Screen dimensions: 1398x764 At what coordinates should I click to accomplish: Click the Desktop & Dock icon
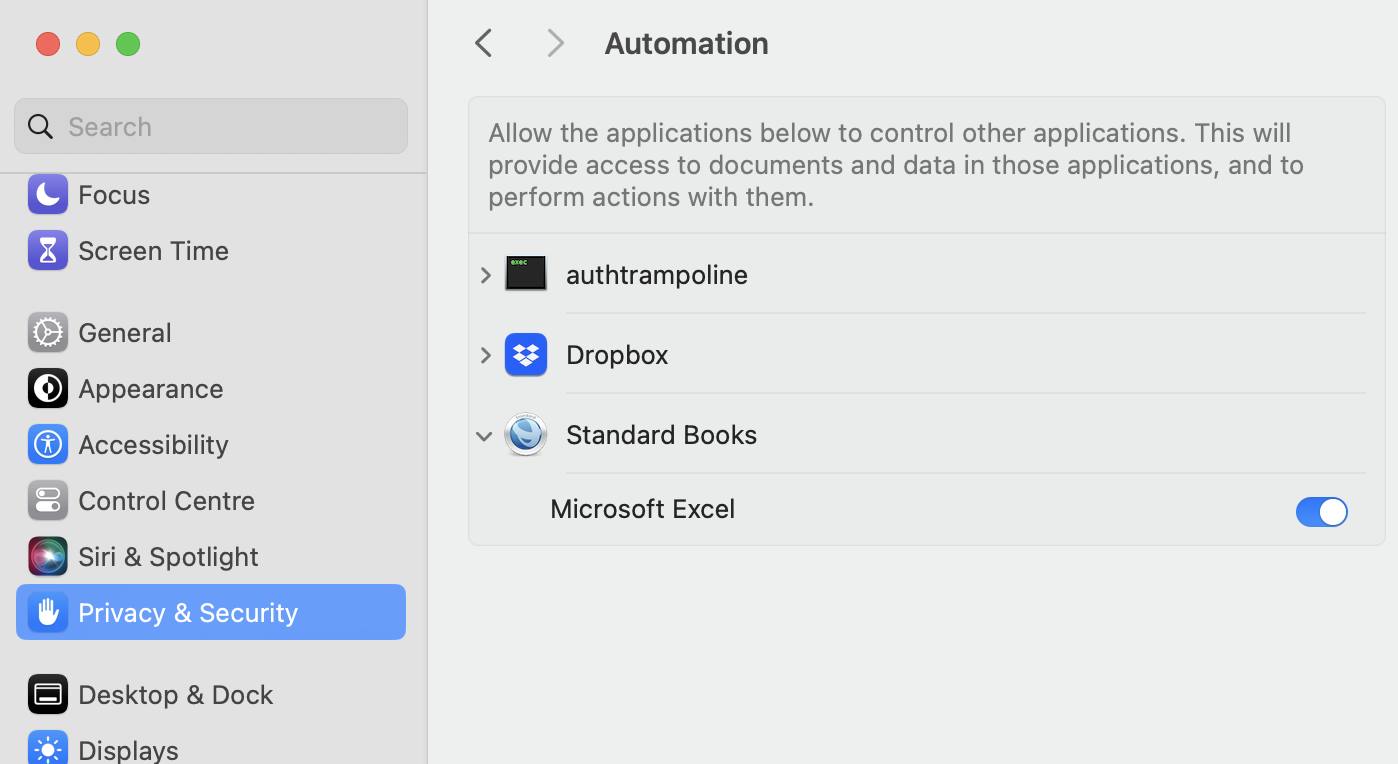pos(47,694)
